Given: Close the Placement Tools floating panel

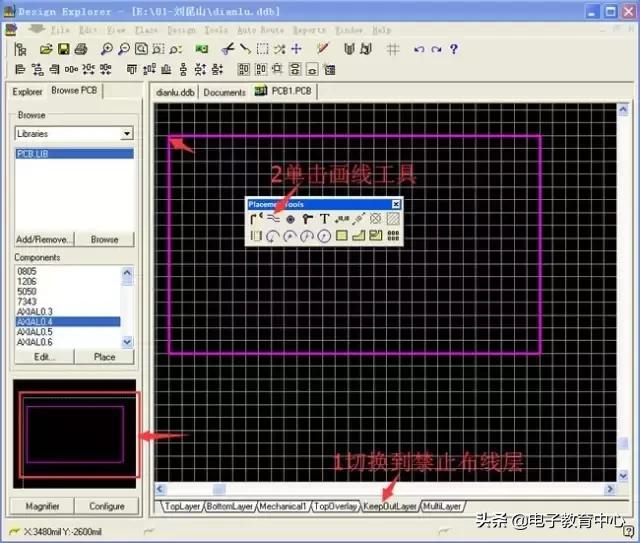Looking at the screenshot, I should (x=395, y=204).
